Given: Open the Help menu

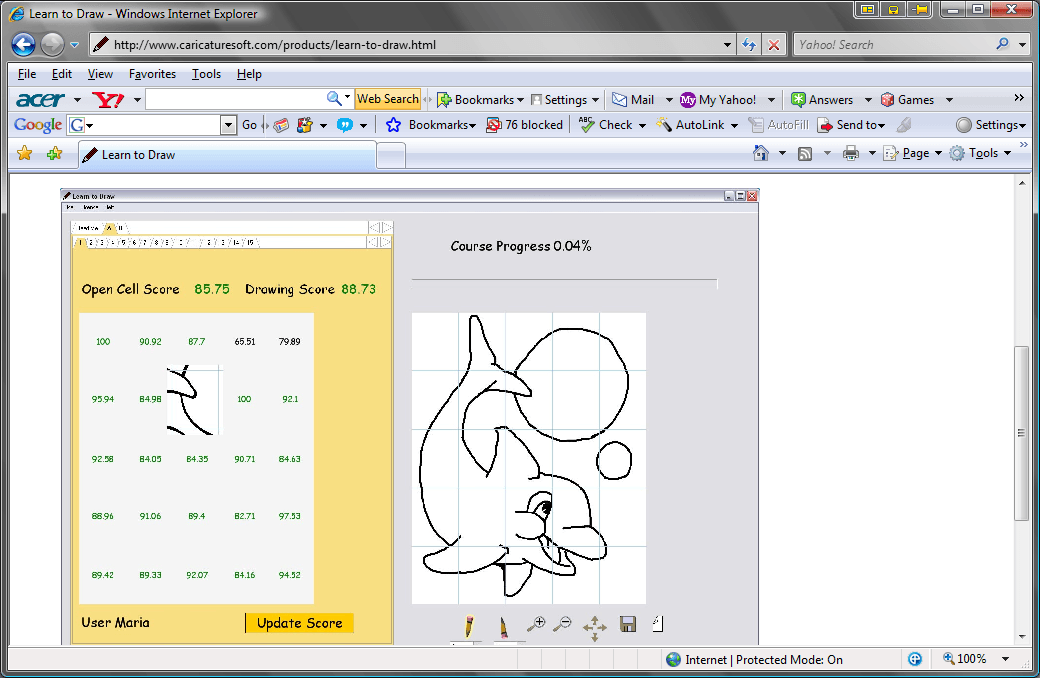Looking at the screenshot, I should click(249, 74).
